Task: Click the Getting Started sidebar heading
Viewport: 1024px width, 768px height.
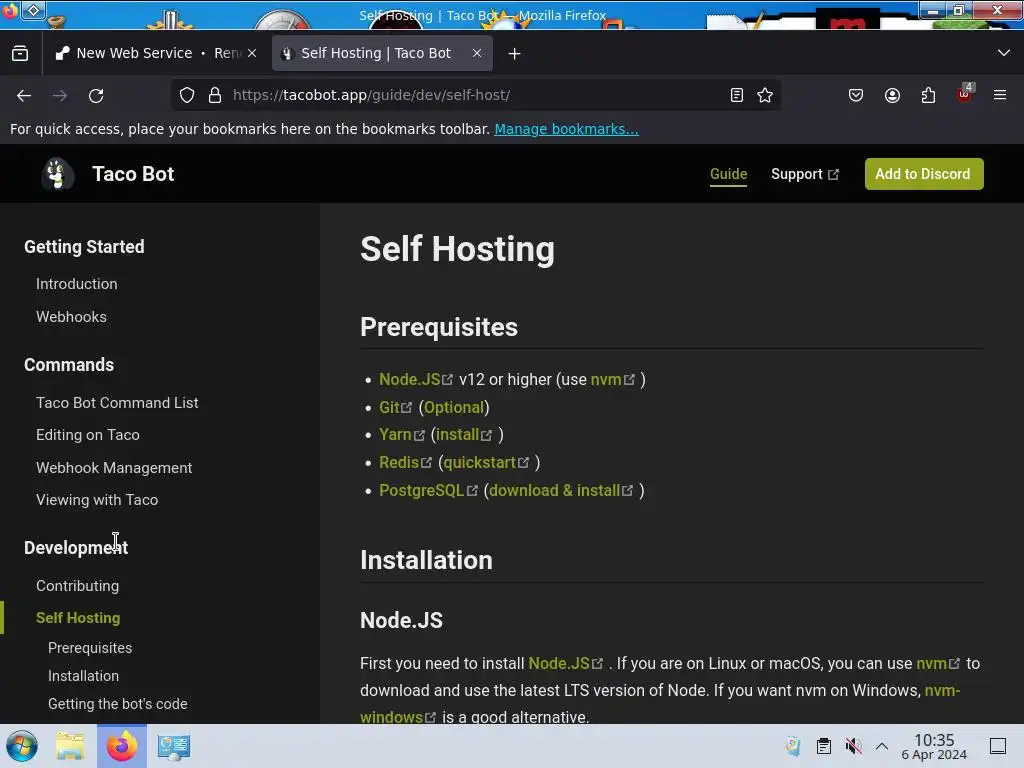Action: pyautogui.click(x=84, y=247)
